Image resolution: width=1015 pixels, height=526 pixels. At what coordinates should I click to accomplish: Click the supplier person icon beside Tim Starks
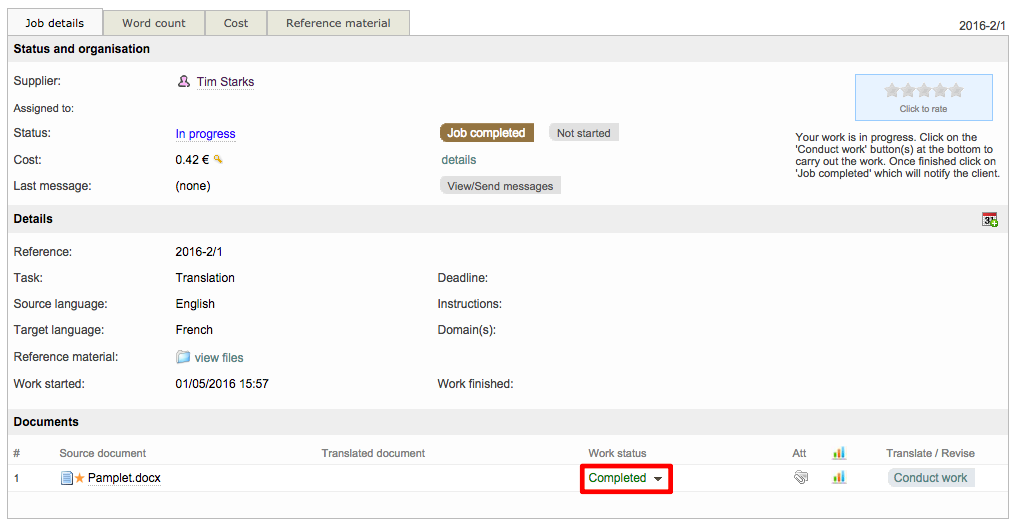[x=183, y=82]
